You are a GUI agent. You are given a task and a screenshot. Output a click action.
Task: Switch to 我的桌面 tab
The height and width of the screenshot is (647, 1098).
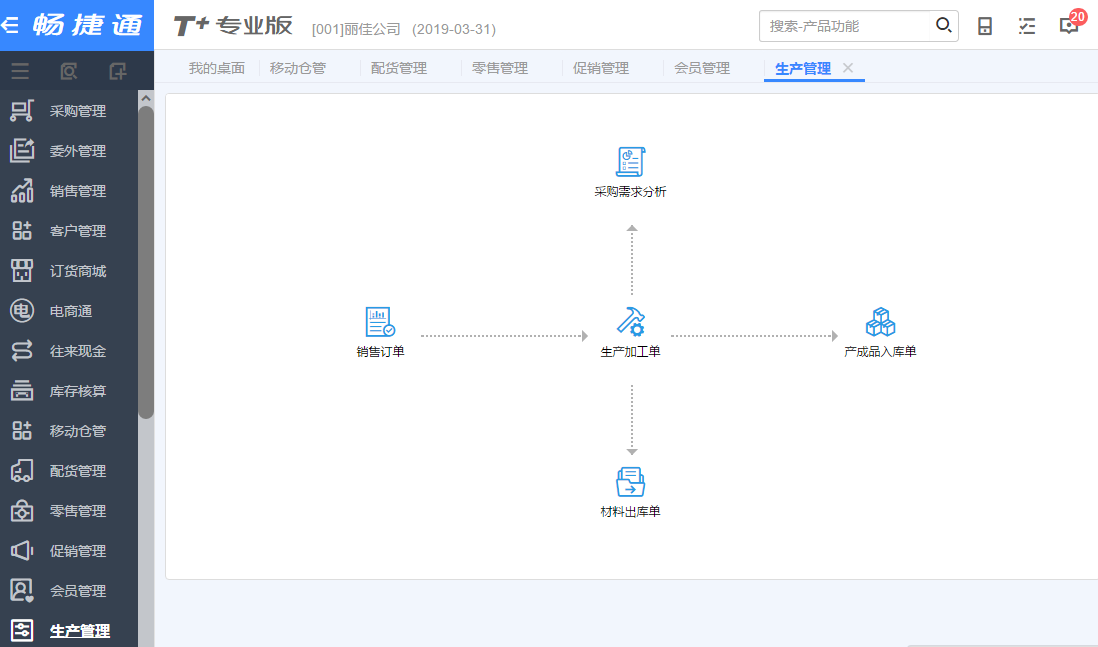[216, 68]
